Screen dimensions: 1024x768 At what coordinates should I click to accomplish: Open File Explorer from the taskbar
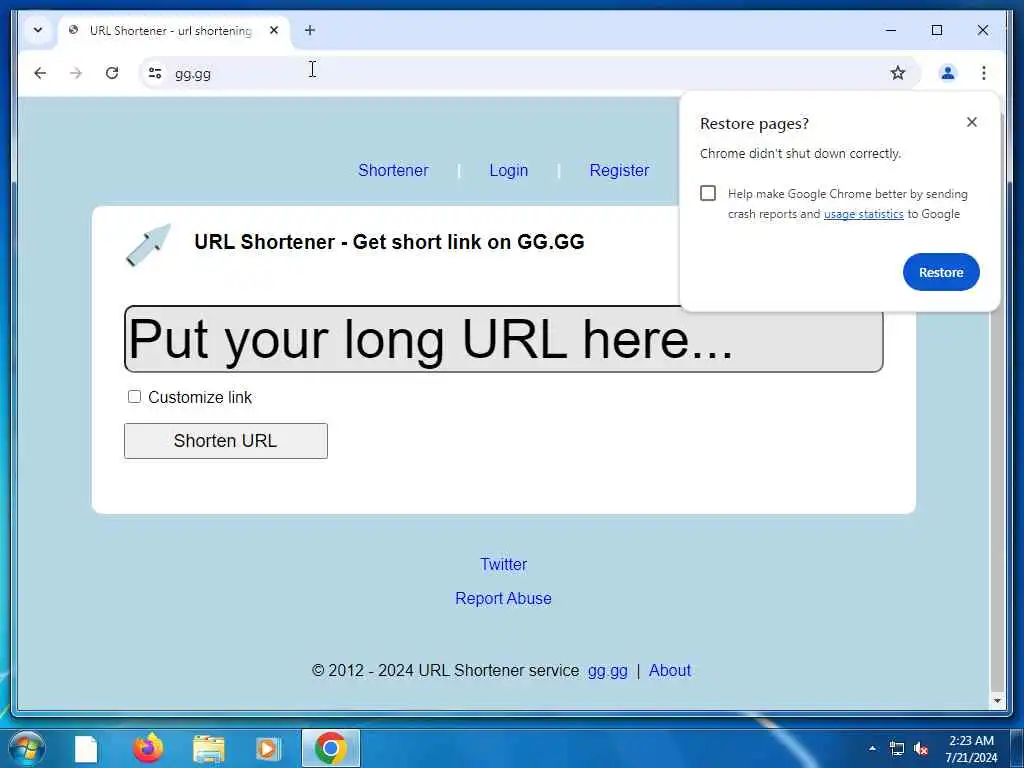208,748
